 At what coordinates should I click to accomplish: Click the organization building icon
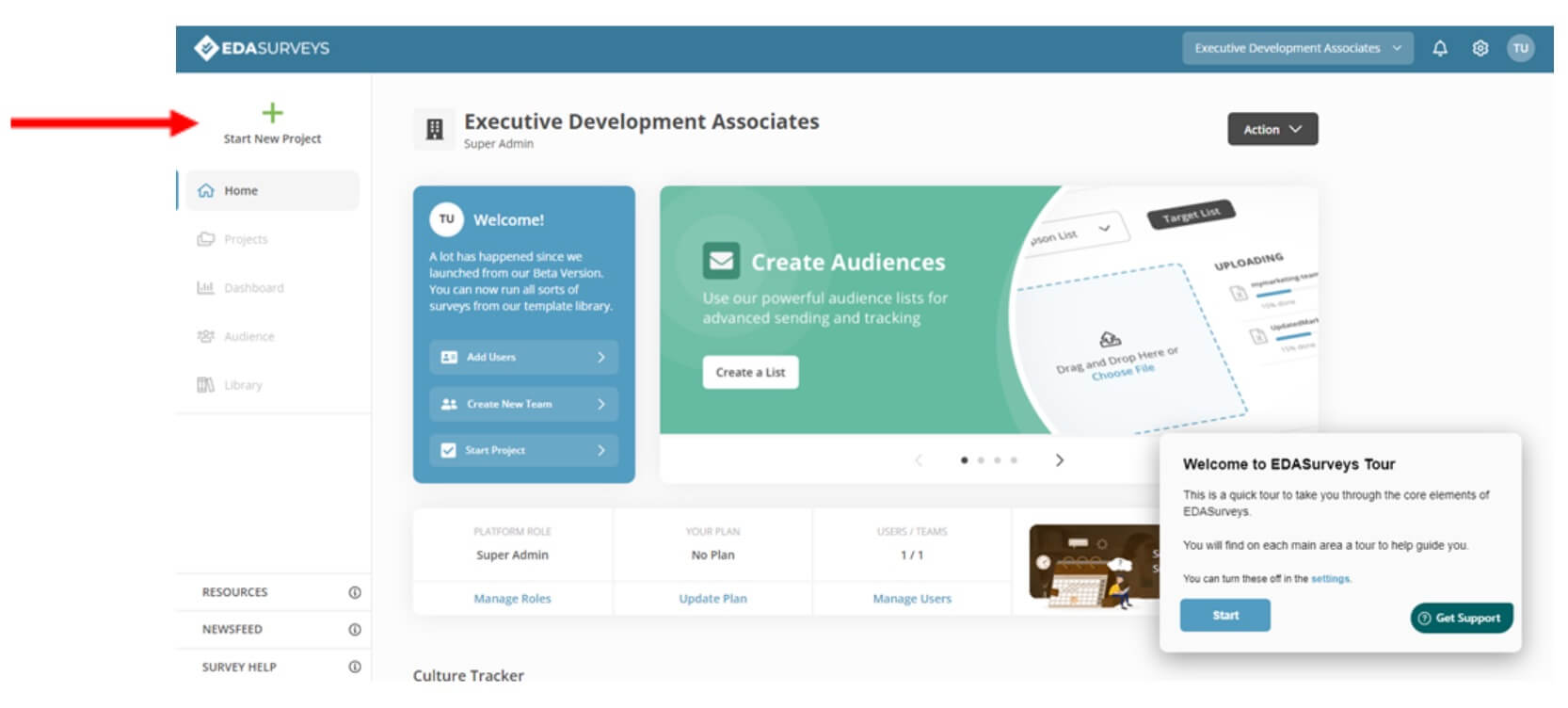click(x=434, y=129)
